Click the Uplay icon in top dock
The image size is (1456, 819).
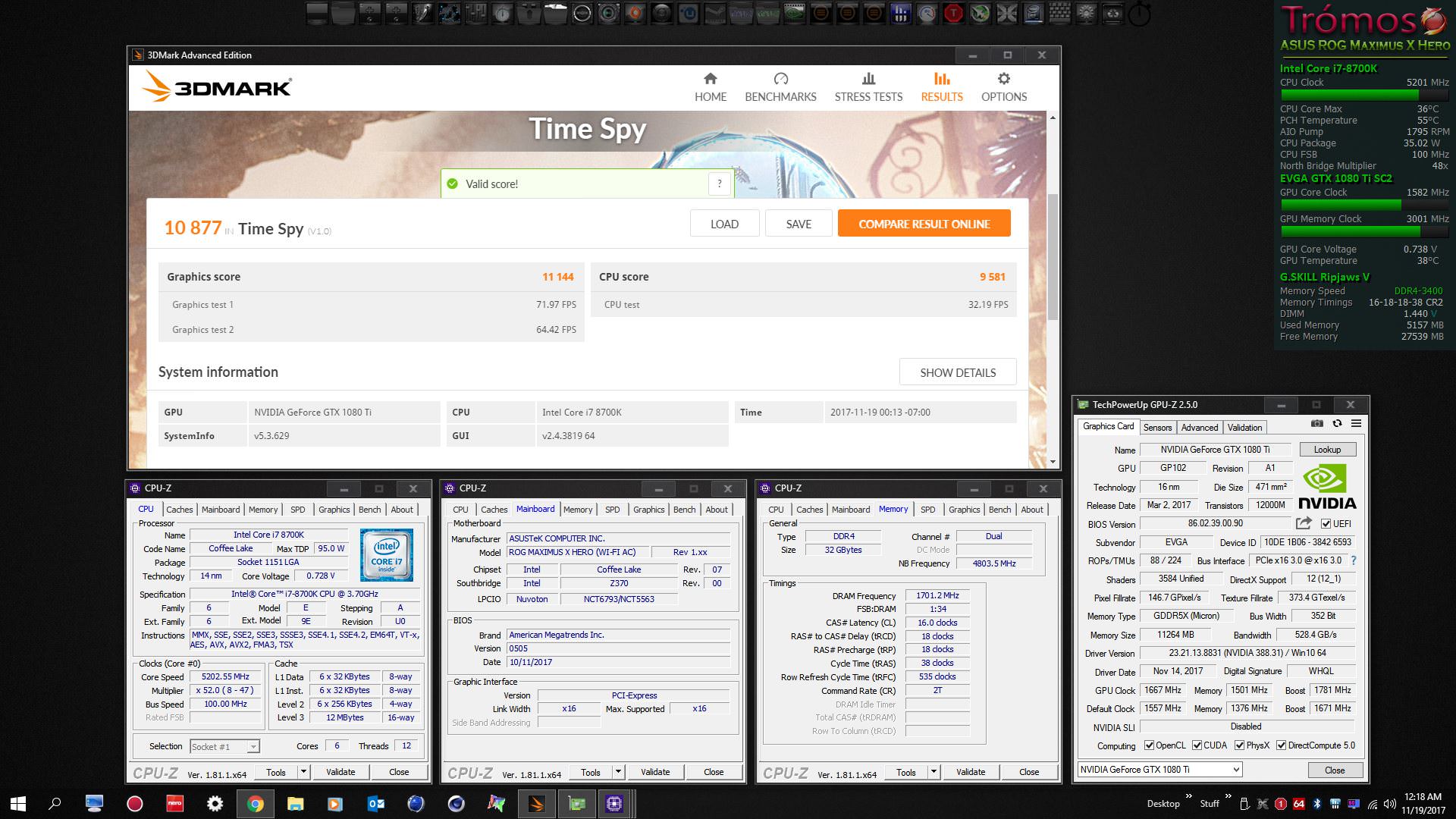tap(688, 13)
